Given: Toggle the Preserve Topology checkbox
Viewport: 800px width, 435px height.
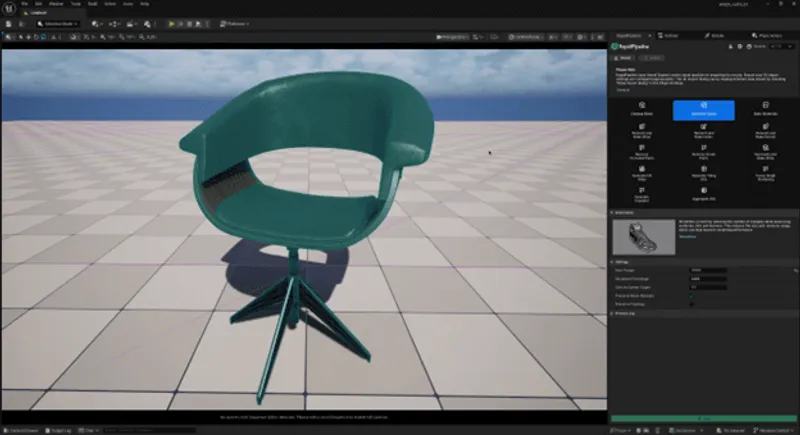Looking at the screenshot, I should point(691,303).
